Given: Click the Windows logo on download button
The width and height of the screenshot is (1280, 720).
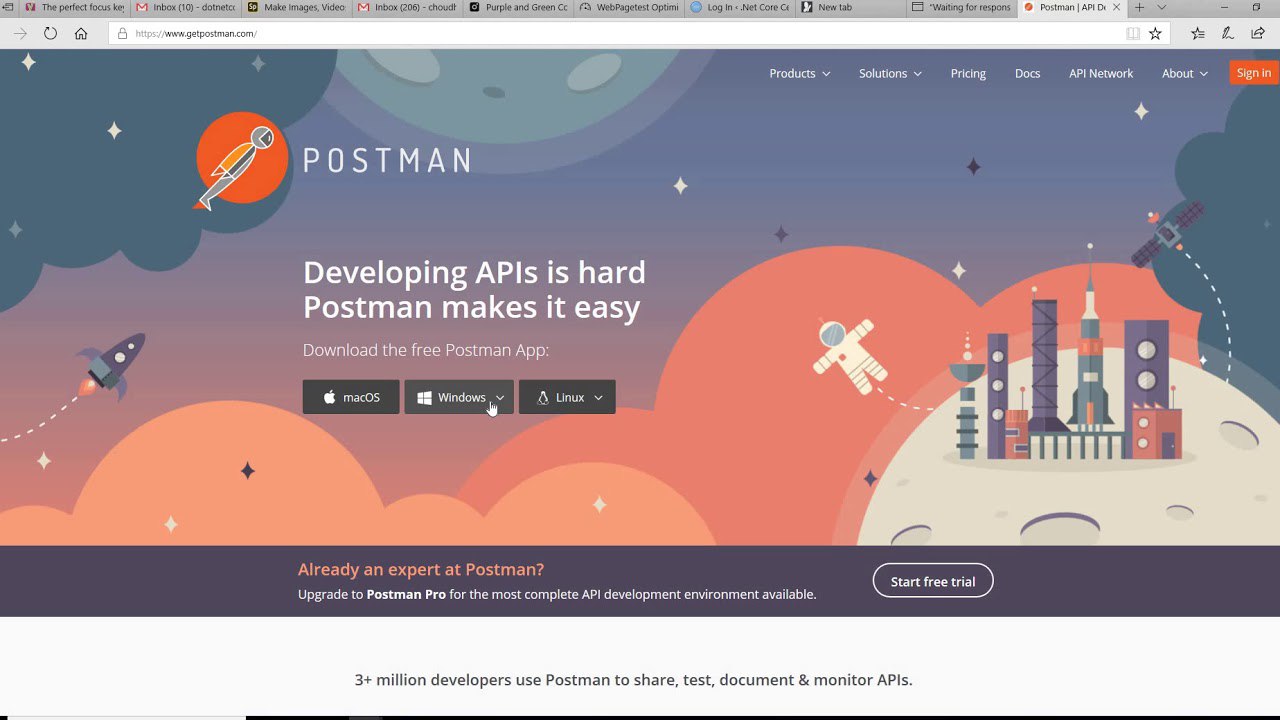Looking at the screenshot, I should 424,398.
